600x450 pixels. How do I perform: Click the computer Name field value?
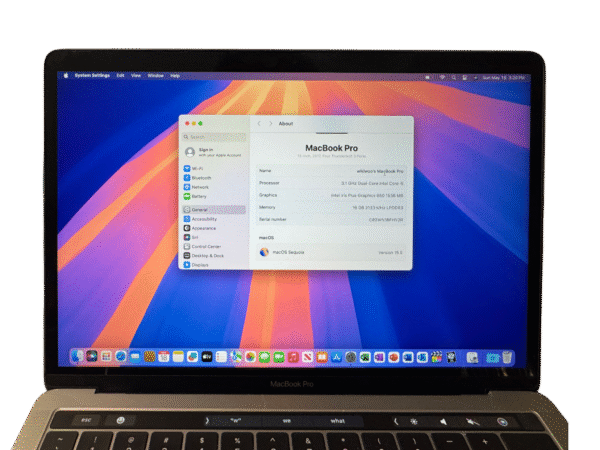point(380,171)
